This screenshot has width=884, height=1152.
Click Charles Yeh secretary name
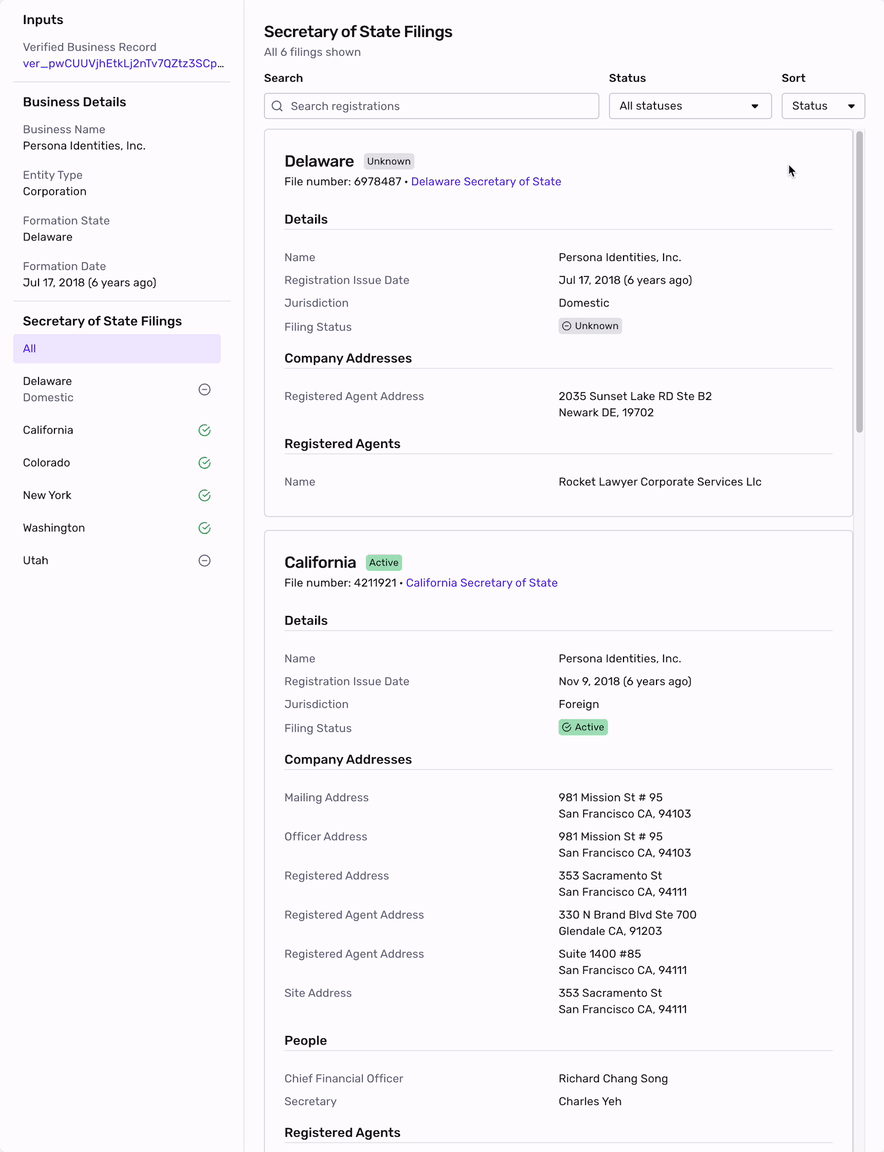click(590, 1101)
